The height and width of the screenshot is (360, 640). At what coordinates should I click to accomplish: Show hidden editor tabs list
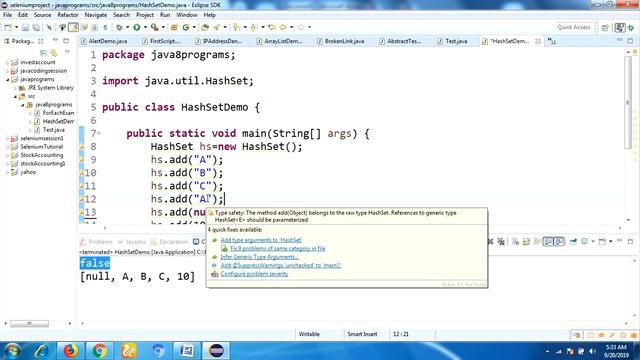coord(551,41)
